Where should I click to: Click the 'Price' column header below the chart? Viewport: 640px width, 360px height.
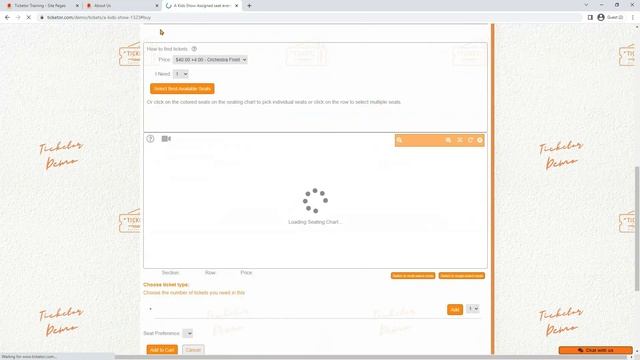point(246,273)
